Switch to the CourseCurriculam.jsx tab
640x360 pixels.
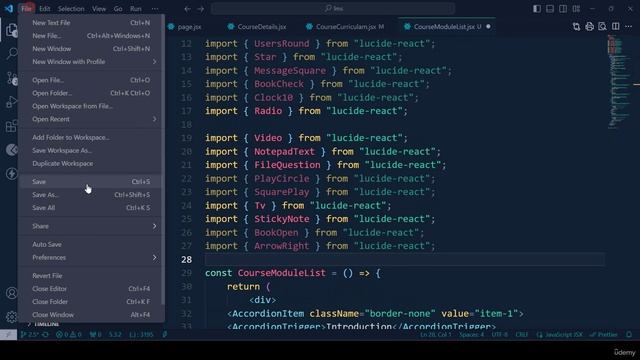[345, 27]
